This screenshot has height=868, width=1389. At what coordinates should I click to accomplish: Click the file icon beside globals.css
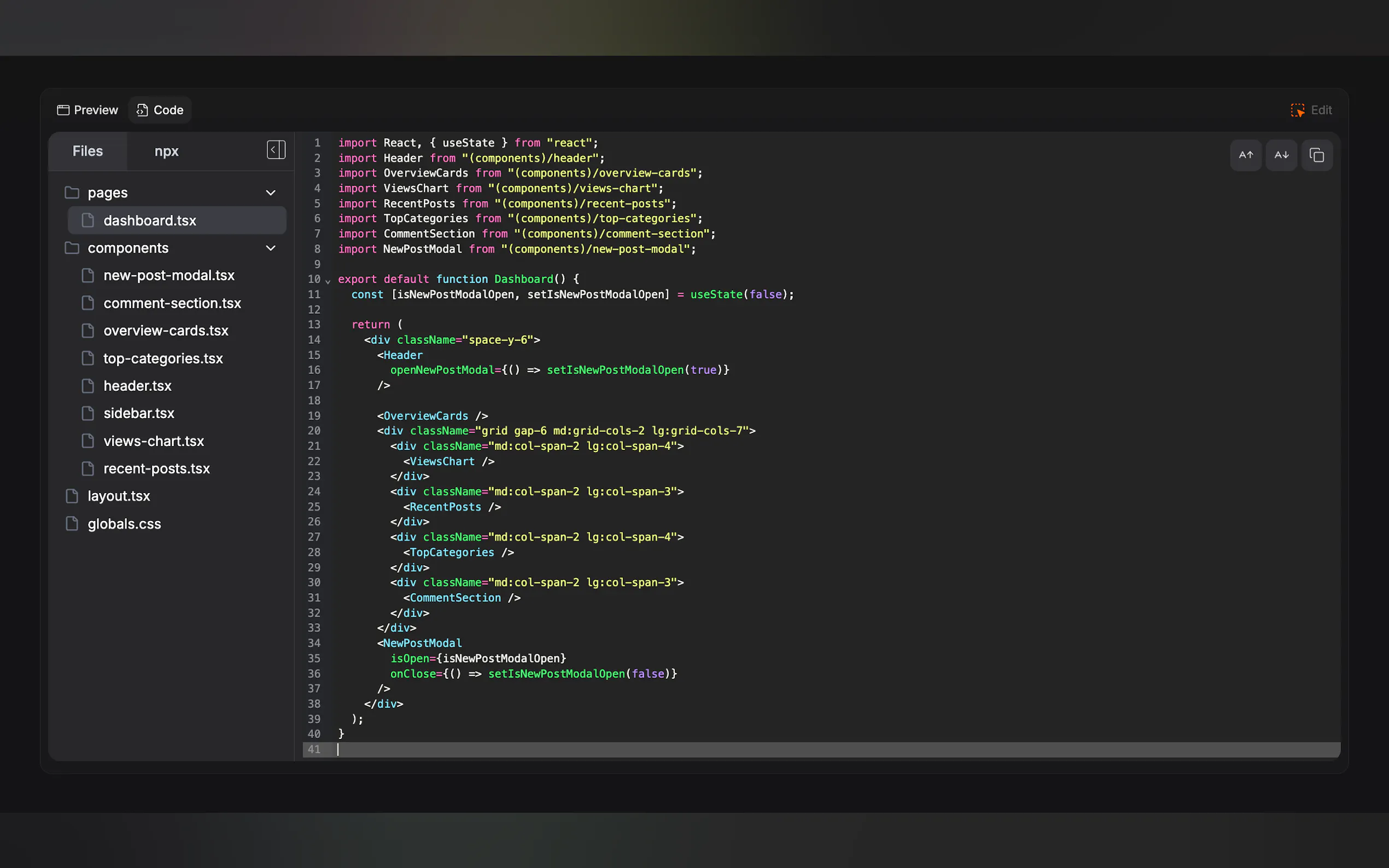click(72, 524)
